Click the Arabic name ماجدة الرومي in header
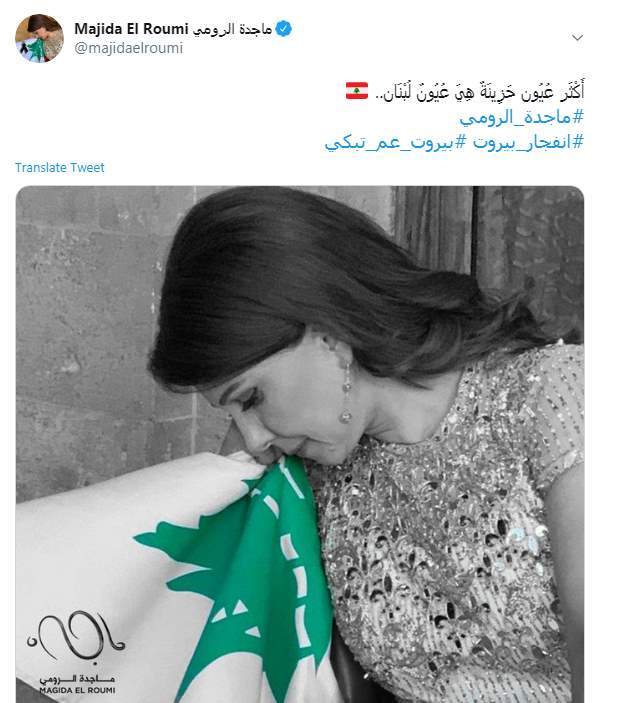 (232, 29)
